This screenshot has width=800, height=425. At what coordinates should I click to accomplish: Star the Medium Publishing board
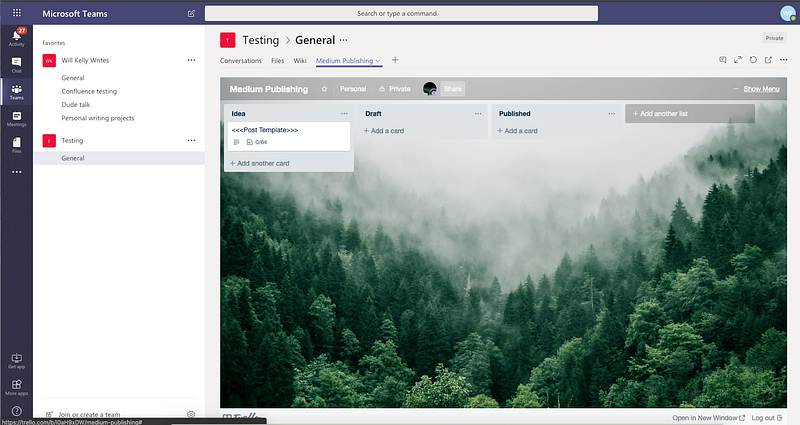tap(324, 89)
